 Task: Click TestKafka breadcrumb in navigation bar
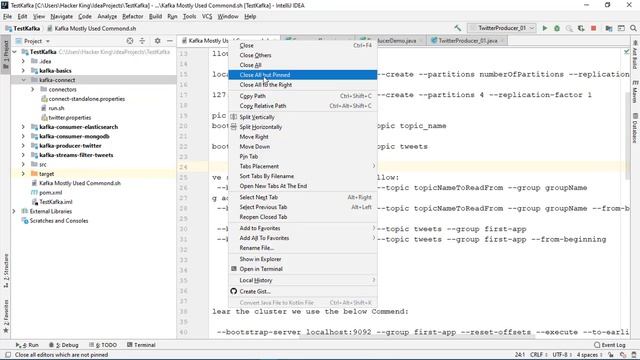[x=23, y=28]
